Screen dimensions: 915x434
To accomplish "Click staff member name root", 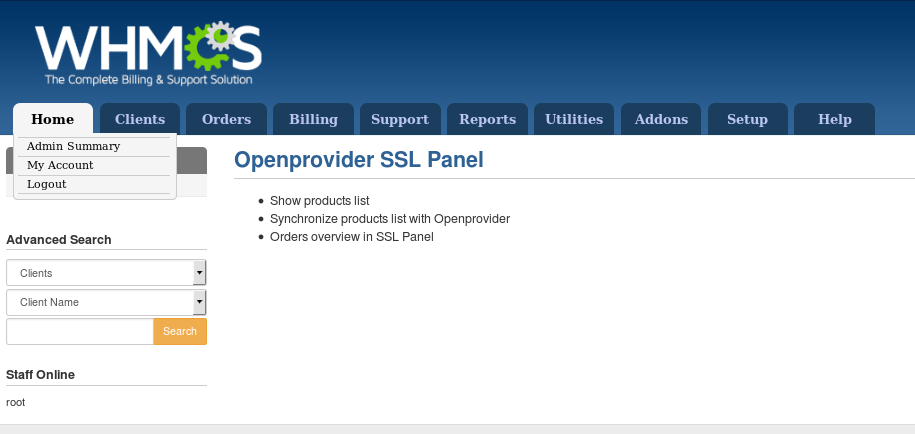I will (16, 402).
